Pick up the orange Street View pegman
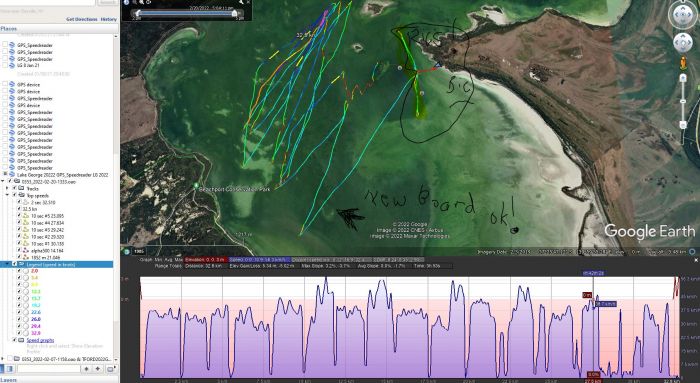 tap(683, 62)
